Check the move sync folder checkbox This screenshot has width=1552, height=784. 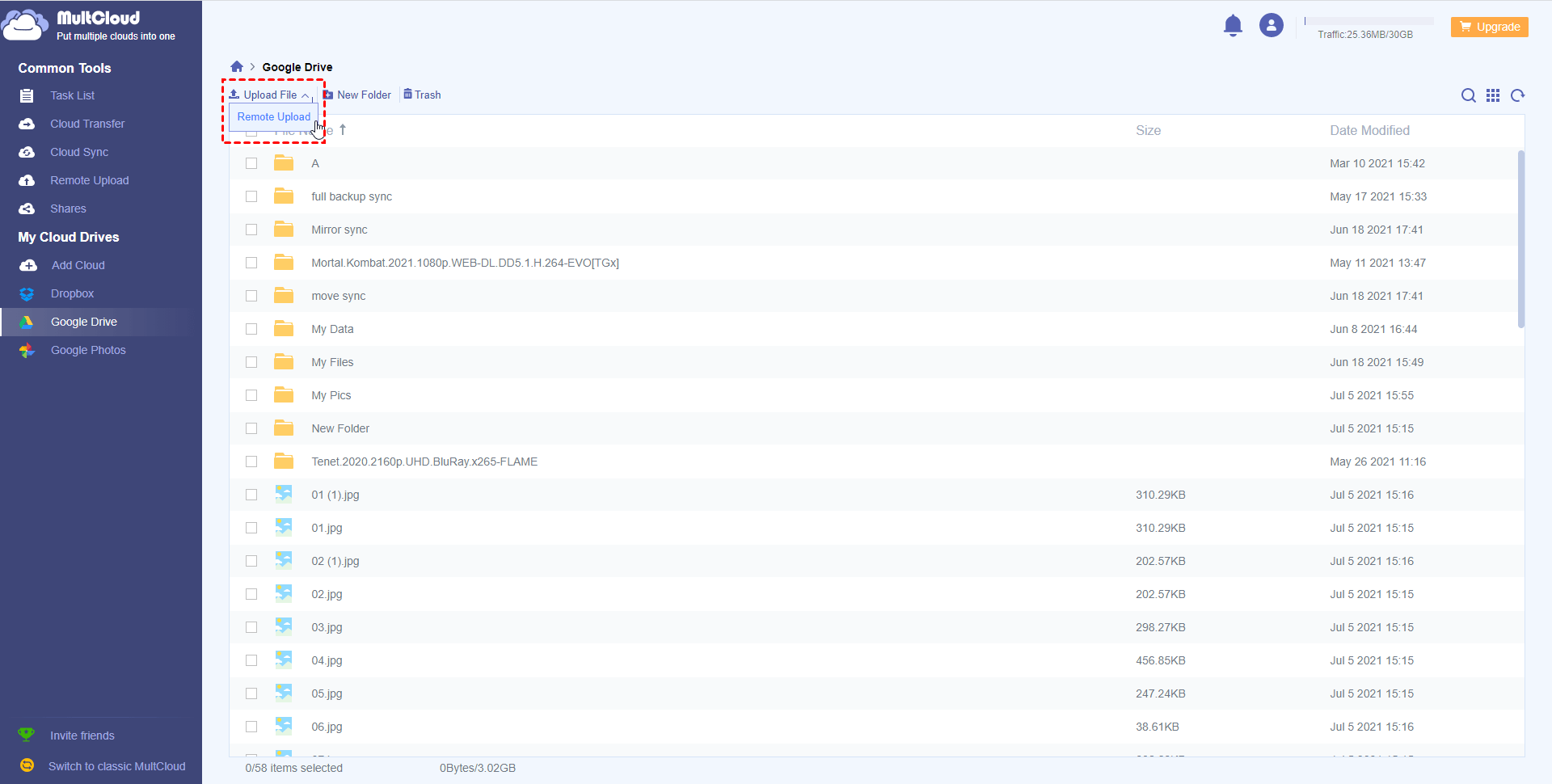[x=251, y=296]
